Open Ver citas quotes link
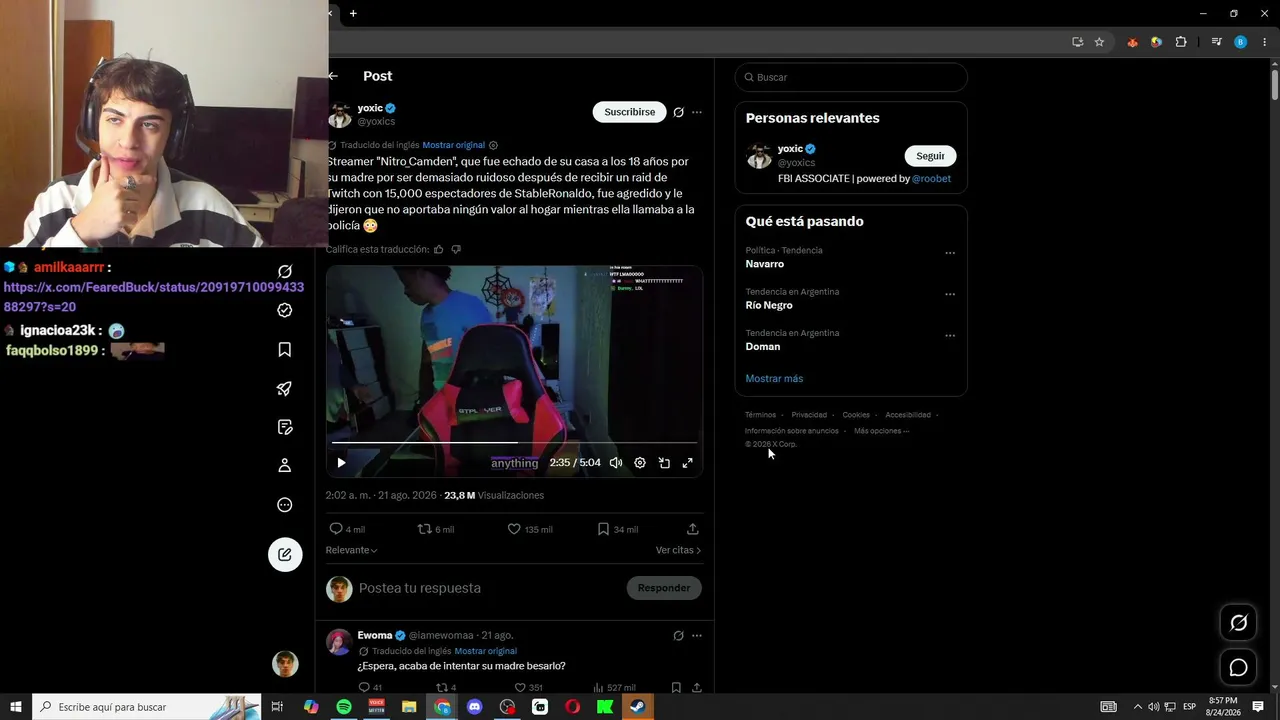Image resolution: width=1280 pixels, height=720 pixels. (x=678, y=550)
